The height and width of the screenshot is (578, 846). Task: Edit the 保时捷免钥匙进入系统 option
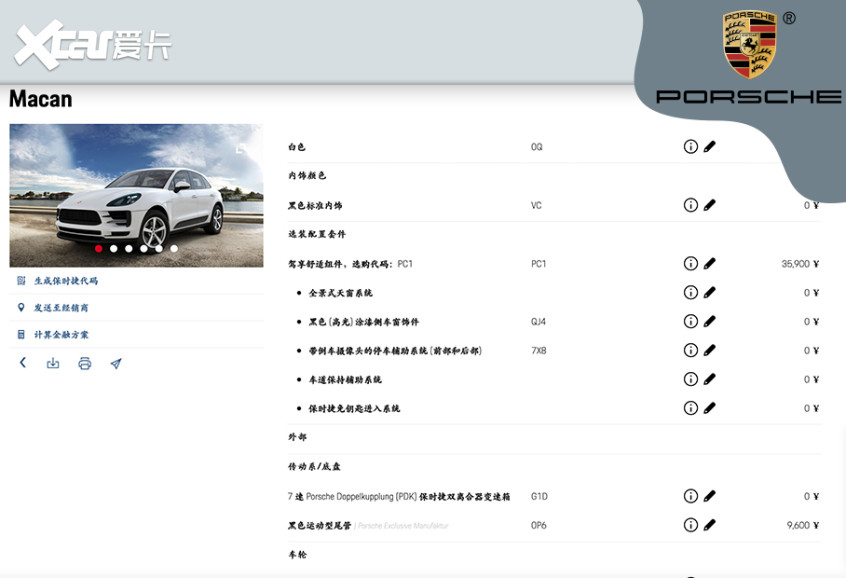click(x=709, y=408)
